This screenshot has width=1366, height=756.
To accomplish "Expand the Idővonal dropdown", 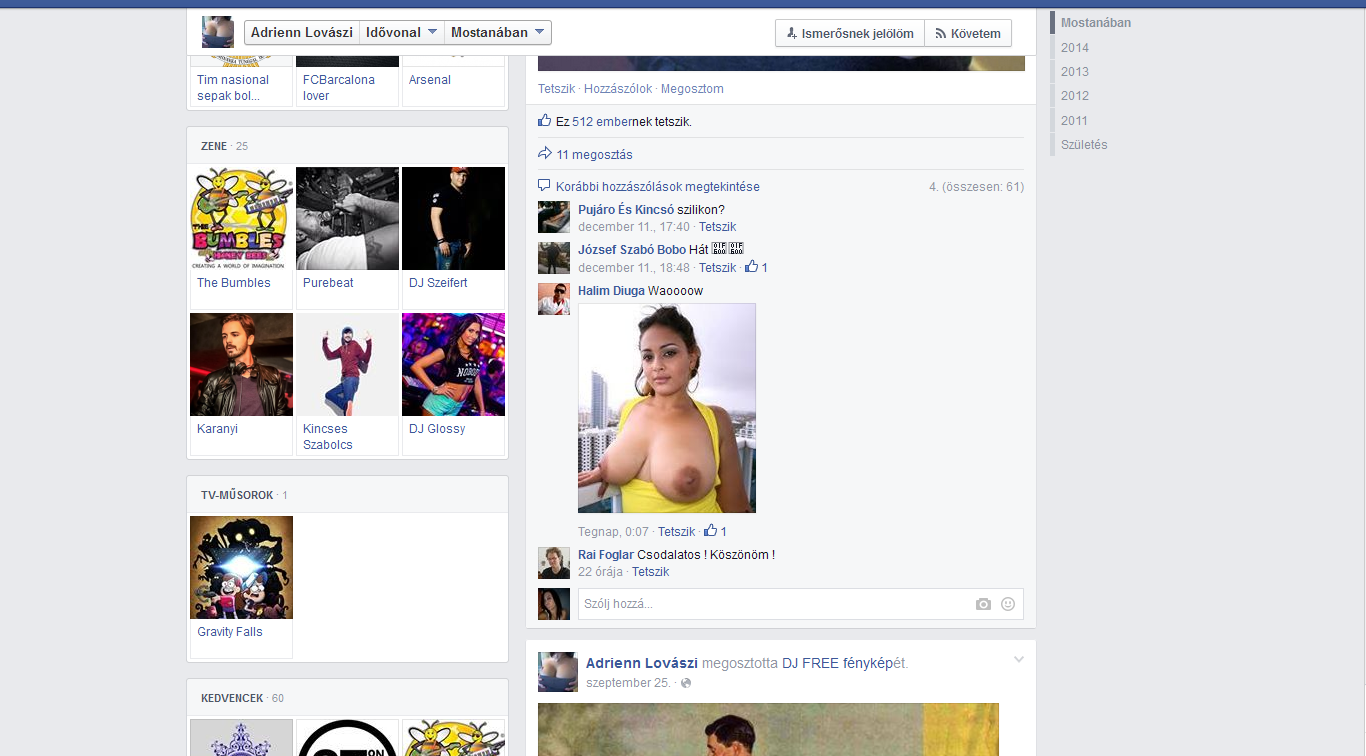I will click(401, 32).
